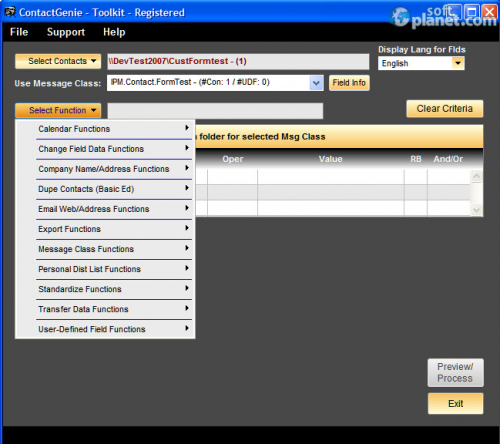This screenshot has width=500, height=444.
Task: Expand the Use Message Class combo box
Action: coord(316,83)
